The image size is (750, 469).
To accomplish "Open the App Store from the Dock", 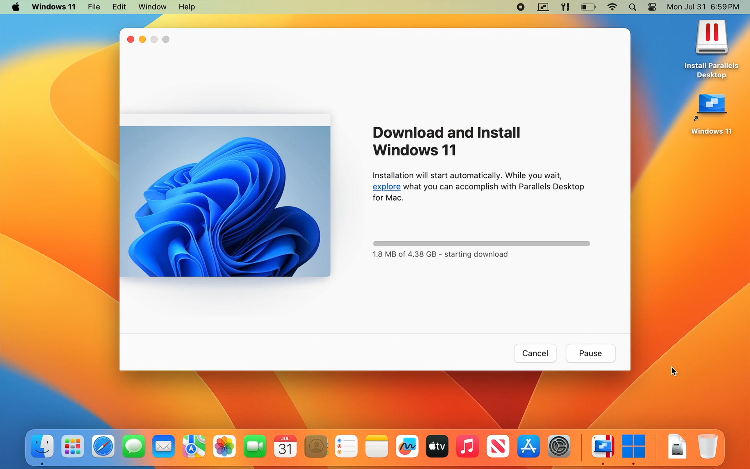I will (x=529, y=446).
